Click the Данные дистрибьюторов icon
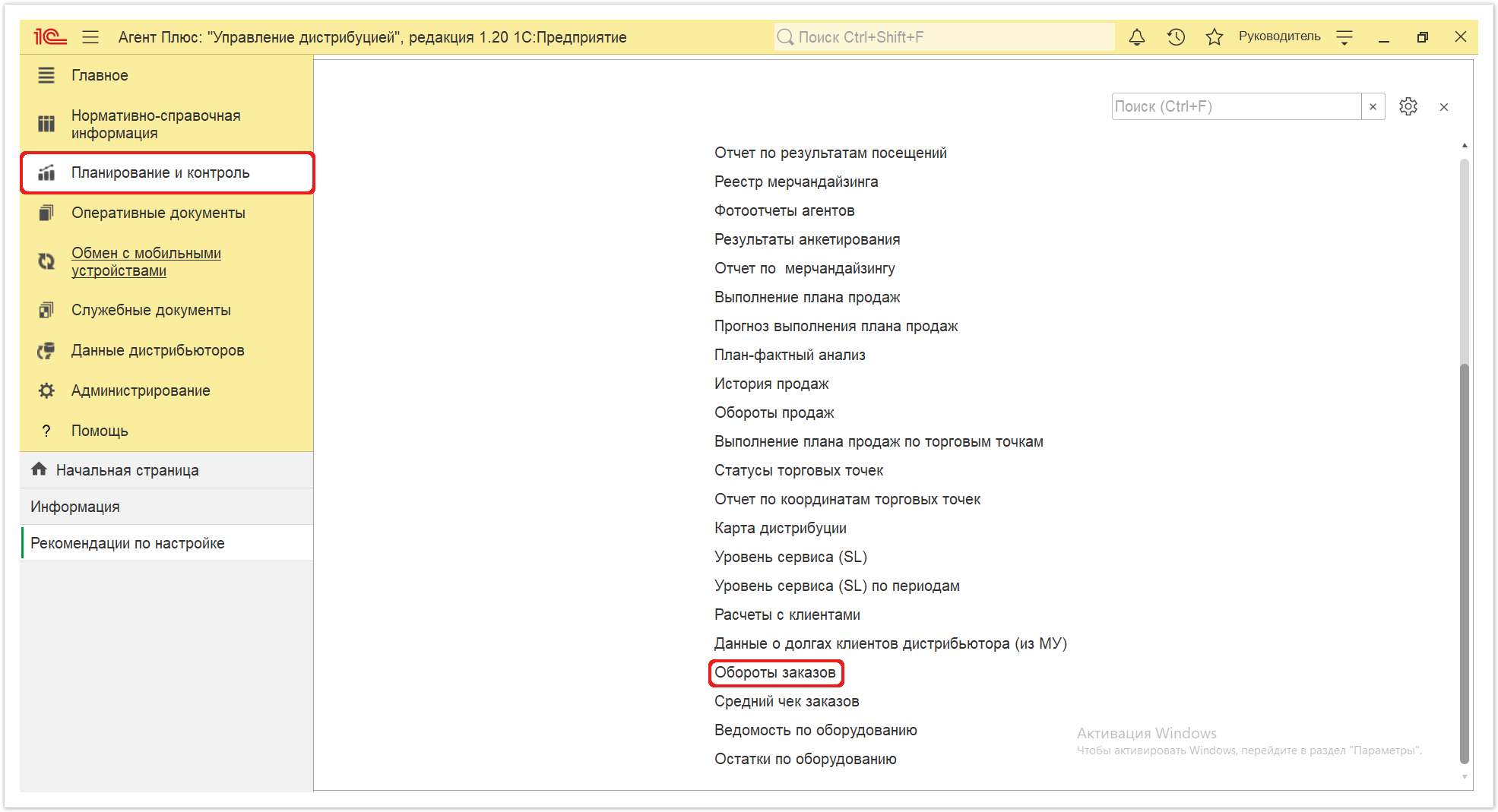This screenshot has width=1498, height=812. tap(46, 350)
